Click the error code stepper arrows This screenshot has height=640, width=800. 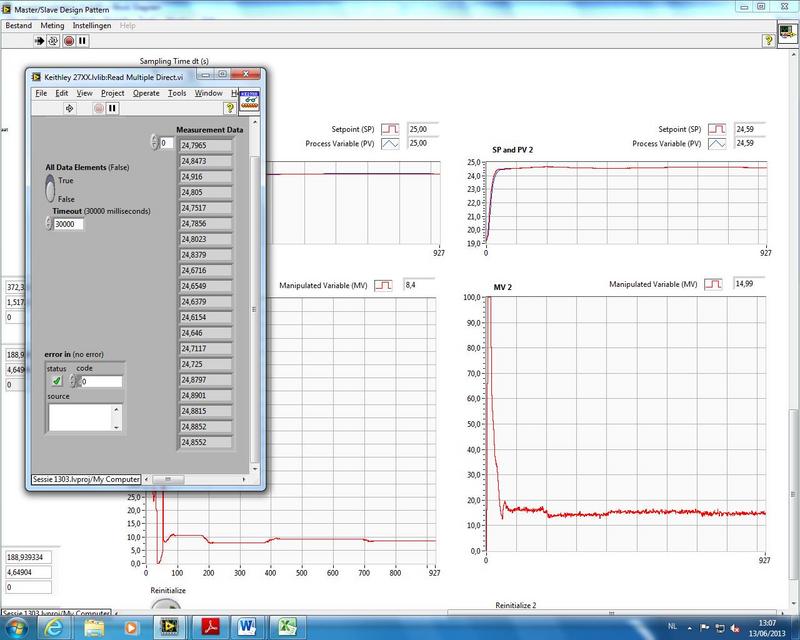pyautogui.click(x=73, y=381)
